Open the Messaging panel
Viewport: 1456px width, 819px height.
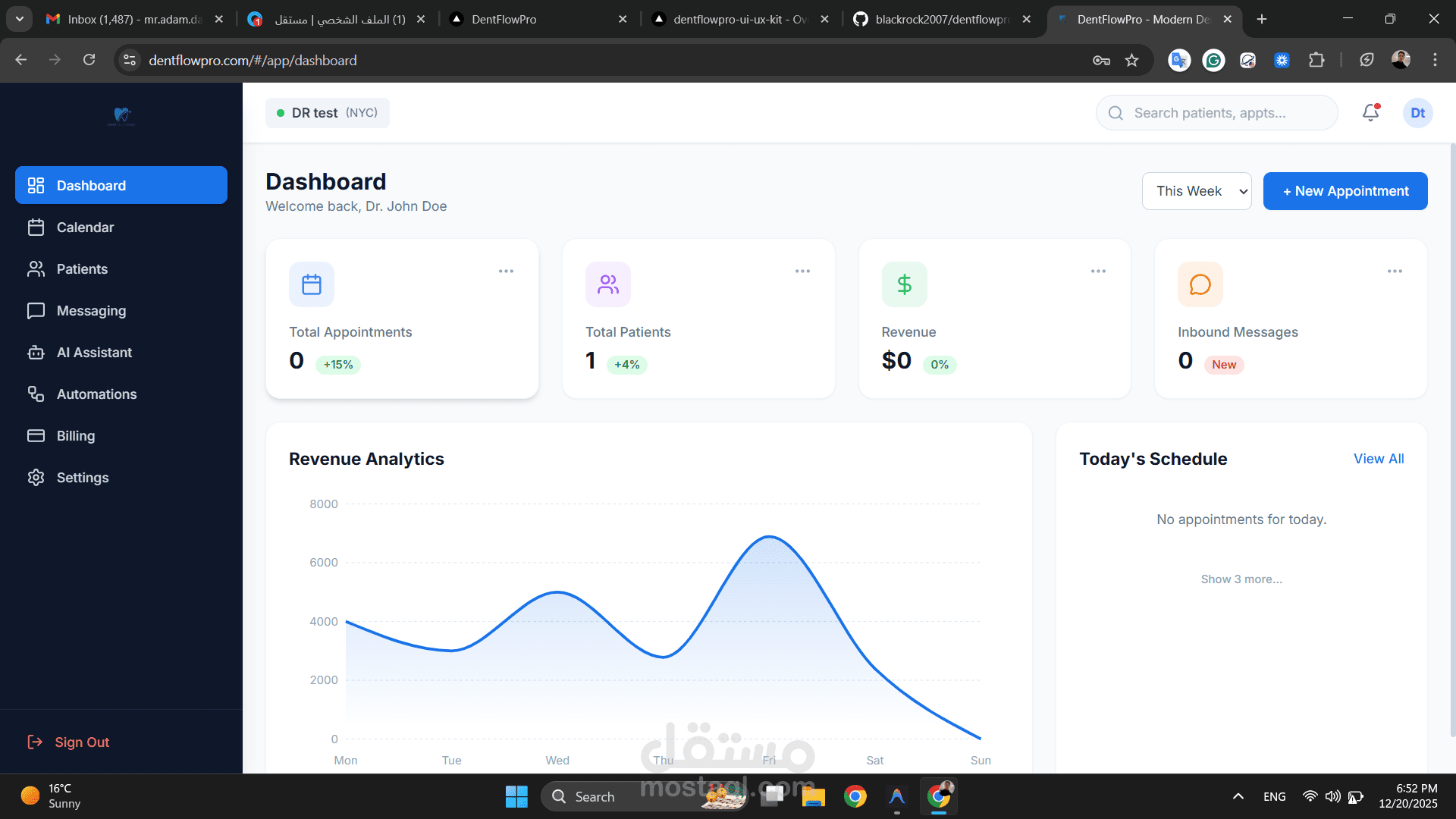click(91, 310)
